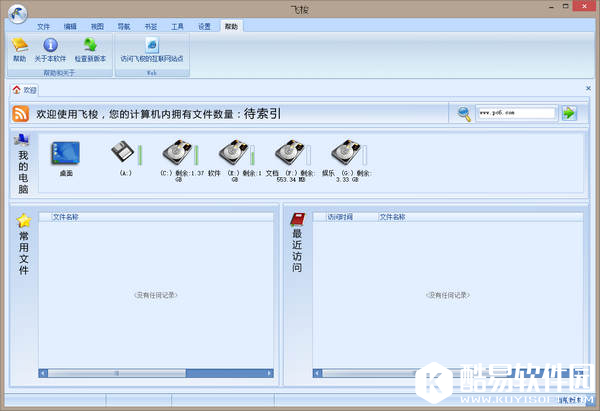This screenshot has height=411, width=600.
Task: Click the 常用文件 horizontal scrollbar
Action: pyautogui.click(x=155, y=374)
